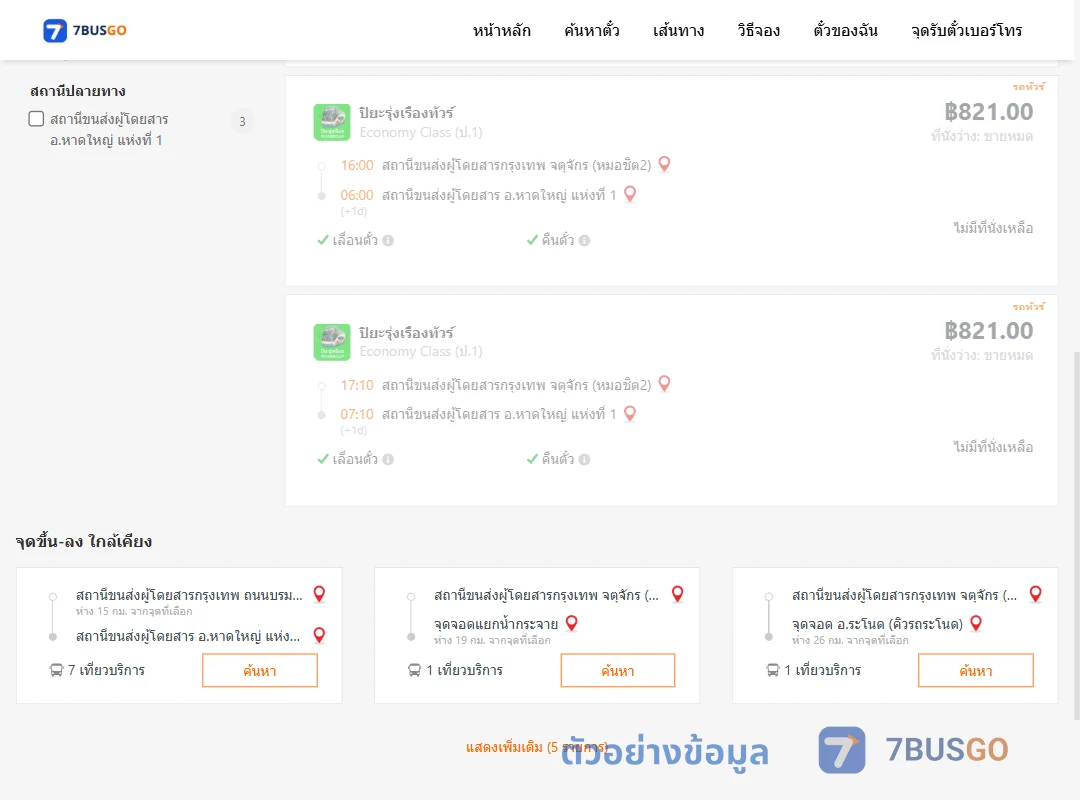Viewport: 1080px width, 800px height.
Task: Click info icon next to เลื่อนตั๋ว in 16:00 trip
Action: (x=388, y=240)
